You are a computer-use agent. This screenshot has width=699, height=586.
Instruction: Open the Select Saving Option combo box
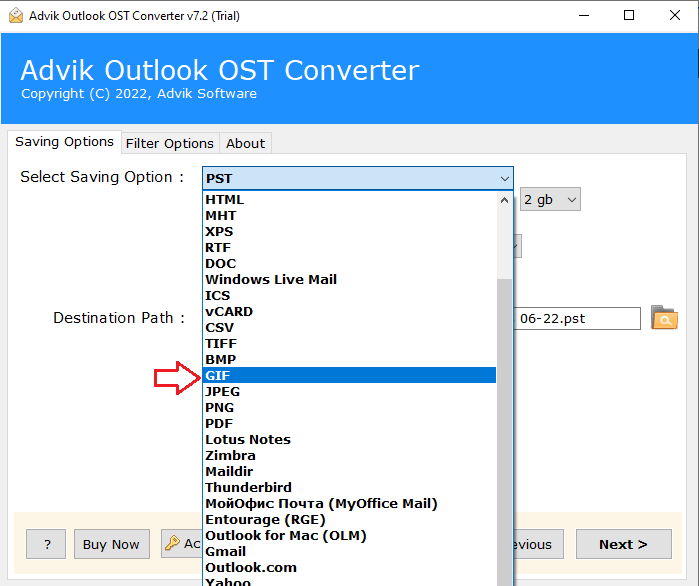click(358, 178)
